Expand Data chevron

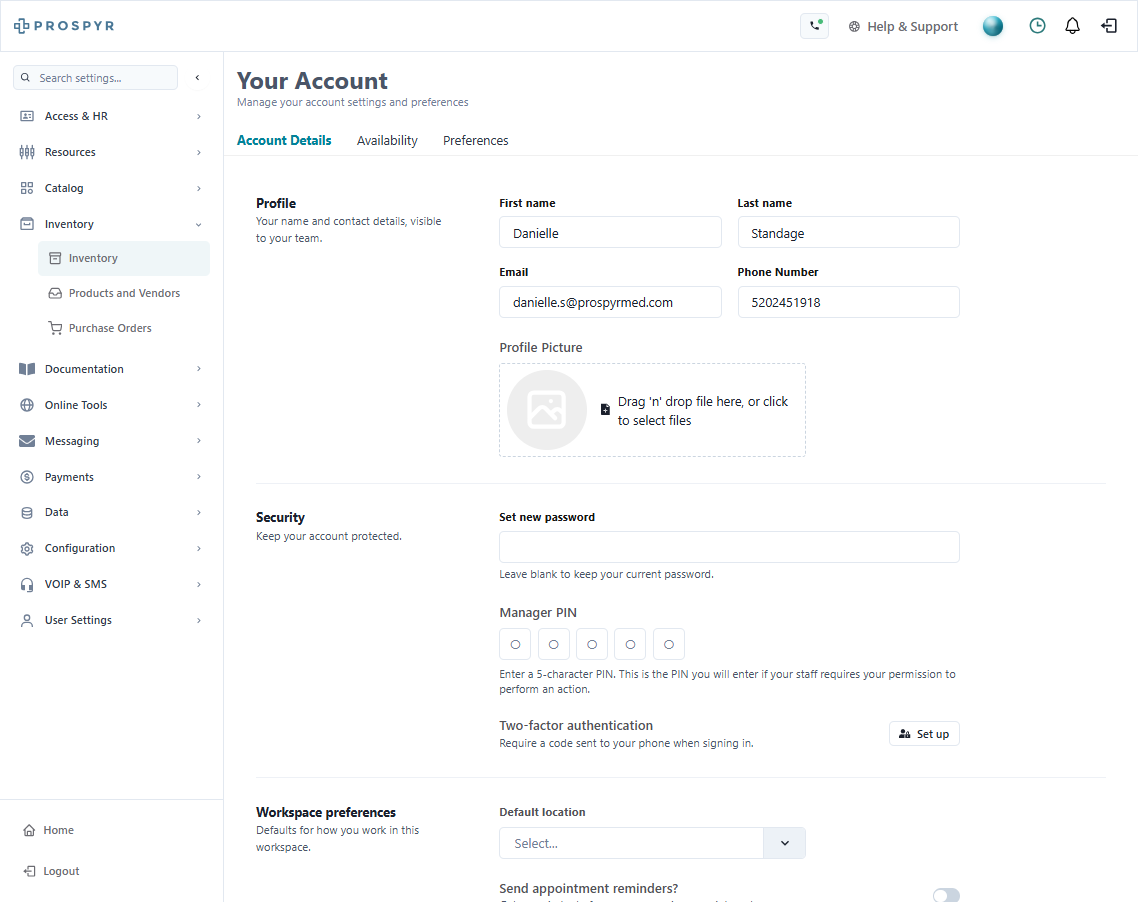click(x=199, y=512)
